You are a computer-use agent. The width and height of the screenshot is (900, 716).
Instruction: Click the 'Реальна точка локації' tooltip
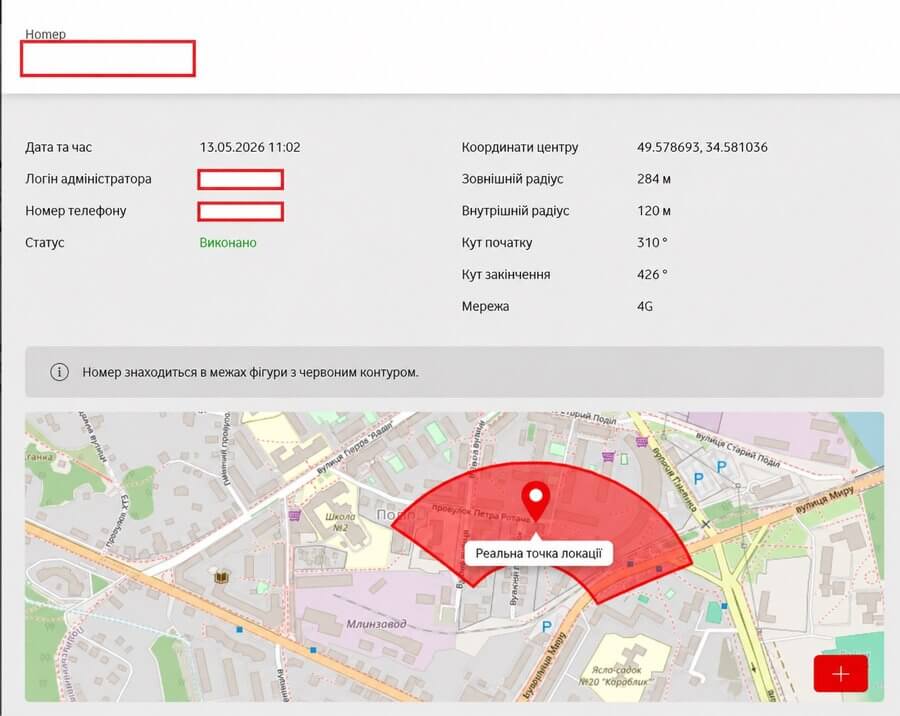tap(538, 554)
